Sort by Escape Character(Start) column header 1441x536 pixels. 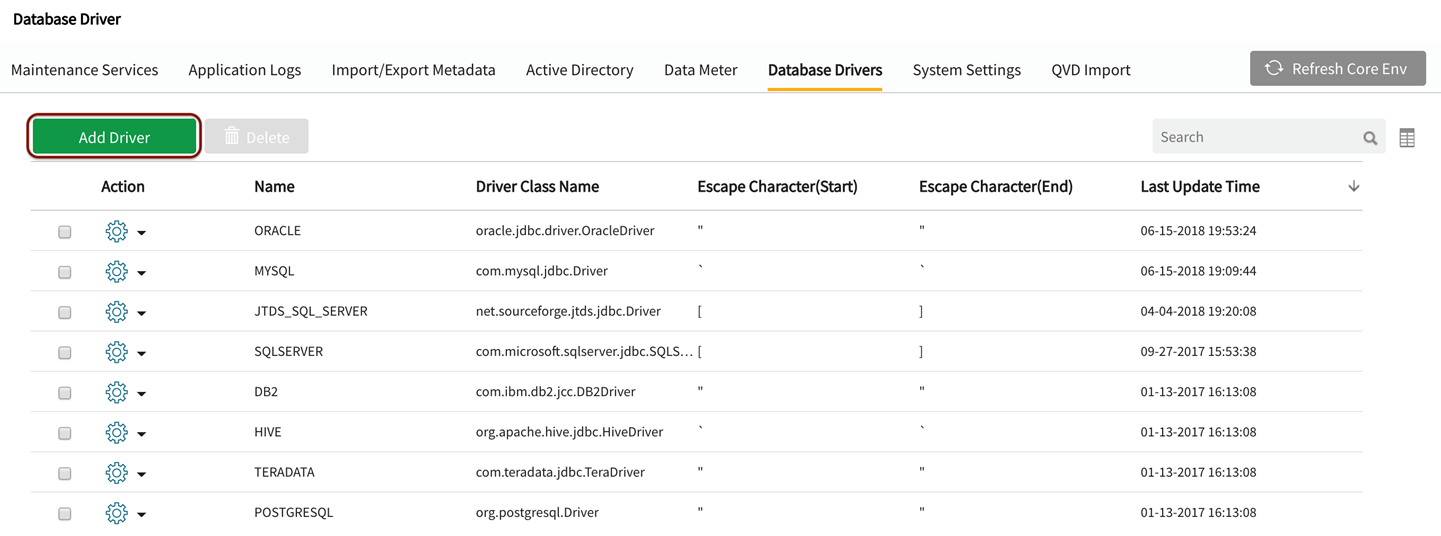[x=777, y=186]
